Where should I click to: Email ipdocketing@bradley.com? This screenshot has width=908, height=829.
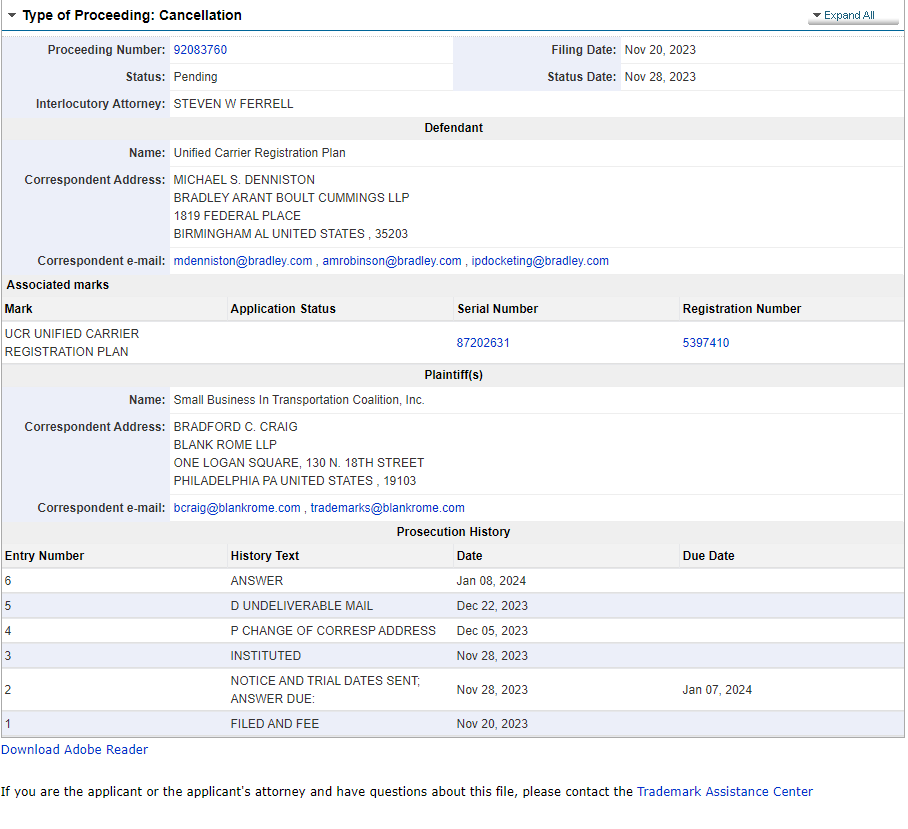point(540,261)
